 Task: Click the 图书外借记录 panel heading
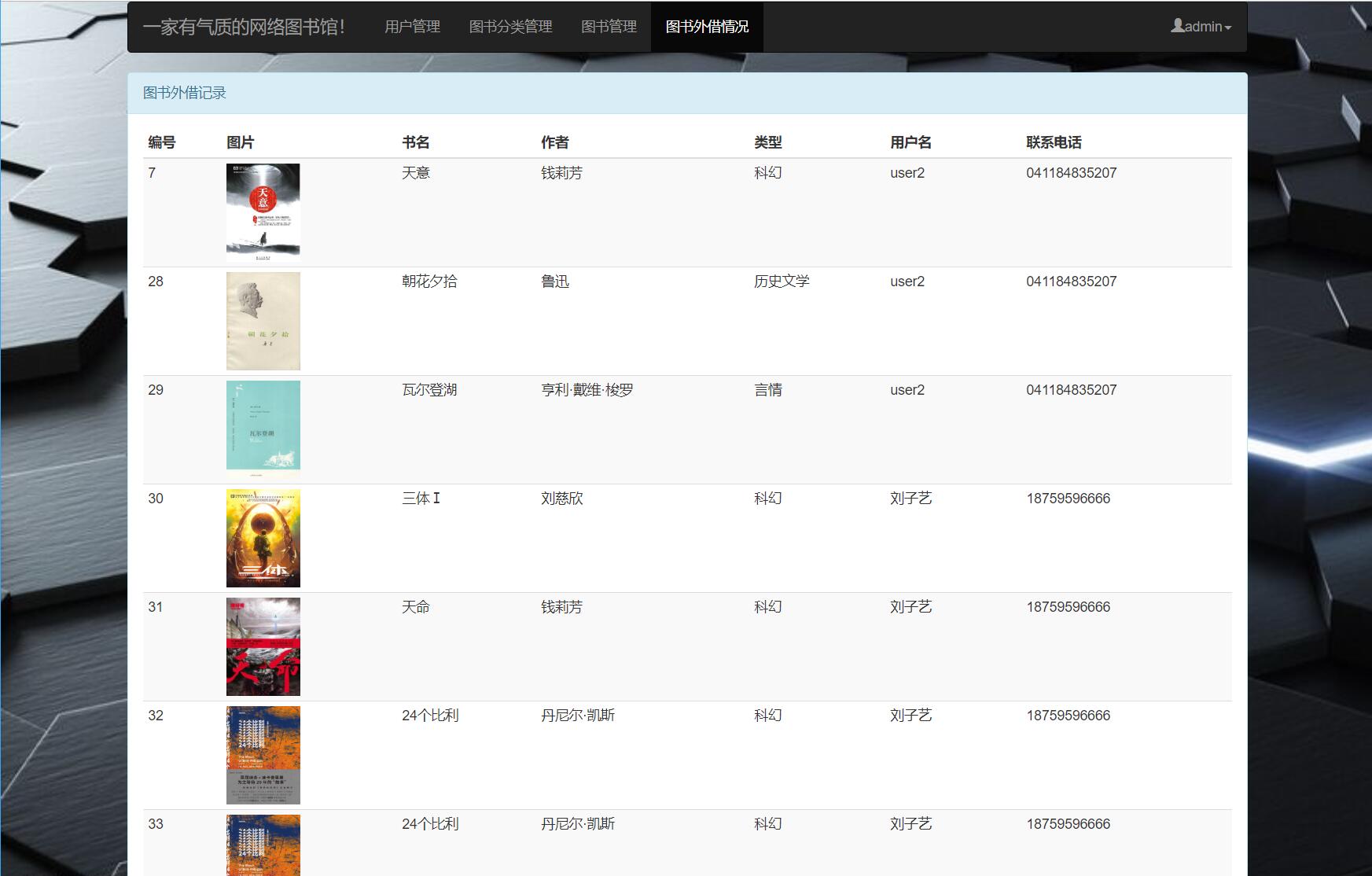pyautogui.click(x=185, y=93)
